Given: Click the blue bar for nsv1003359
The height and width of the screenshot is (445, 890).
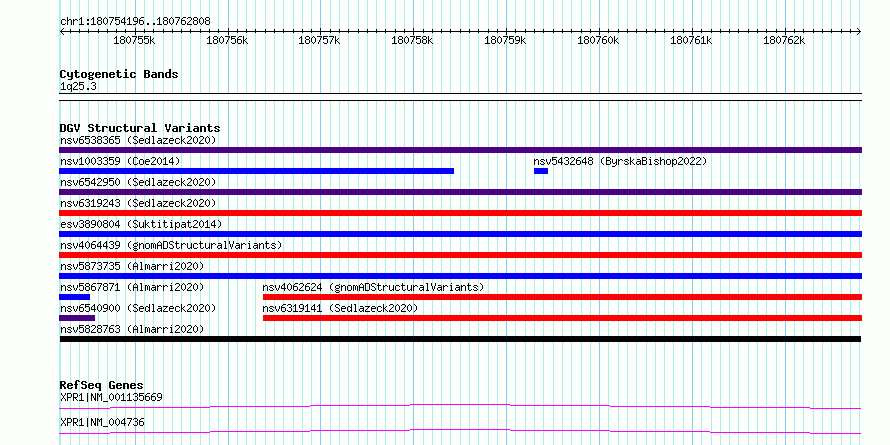Looking at the screenshot, I should [x=257, y=171].
